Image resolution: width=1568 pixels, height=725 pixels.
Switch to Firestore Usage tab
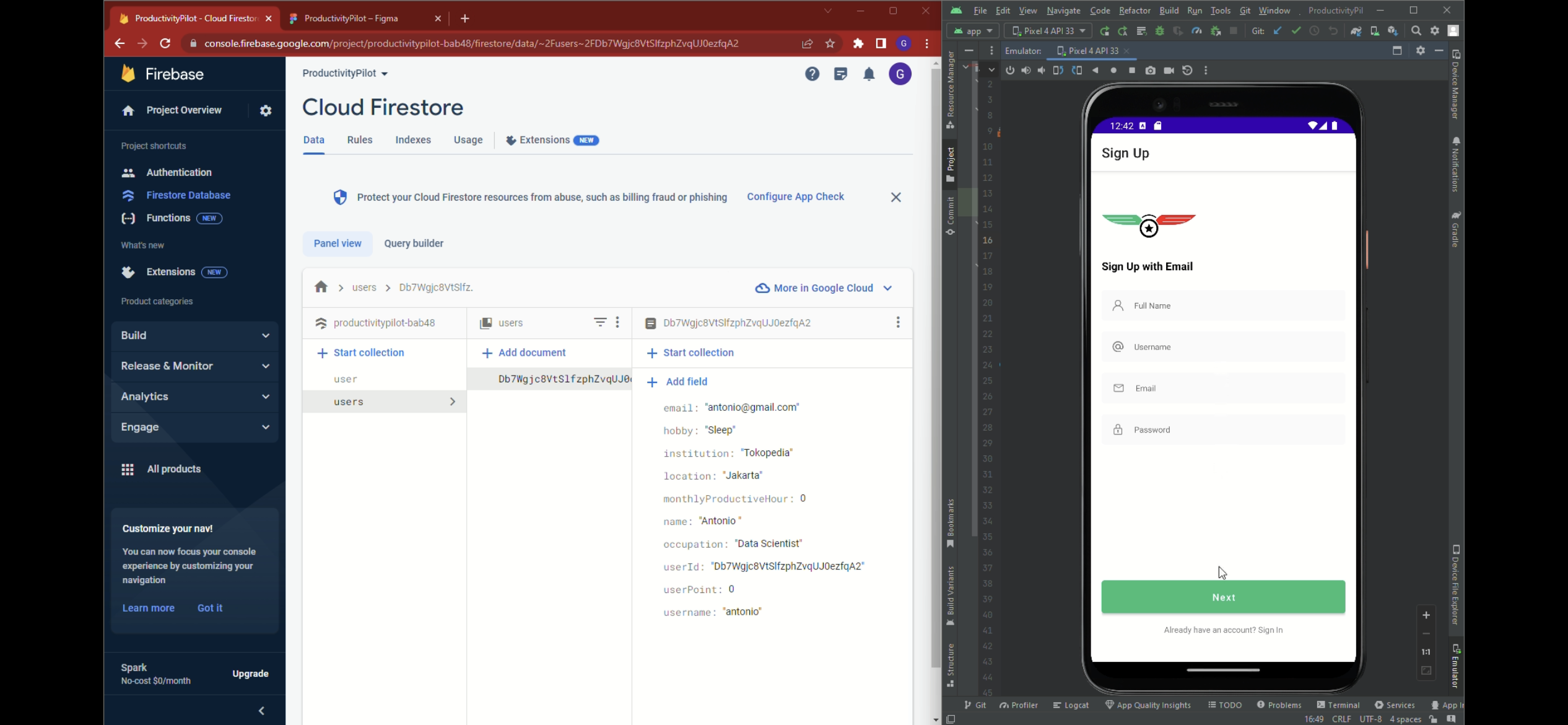[x=468, y=140]
